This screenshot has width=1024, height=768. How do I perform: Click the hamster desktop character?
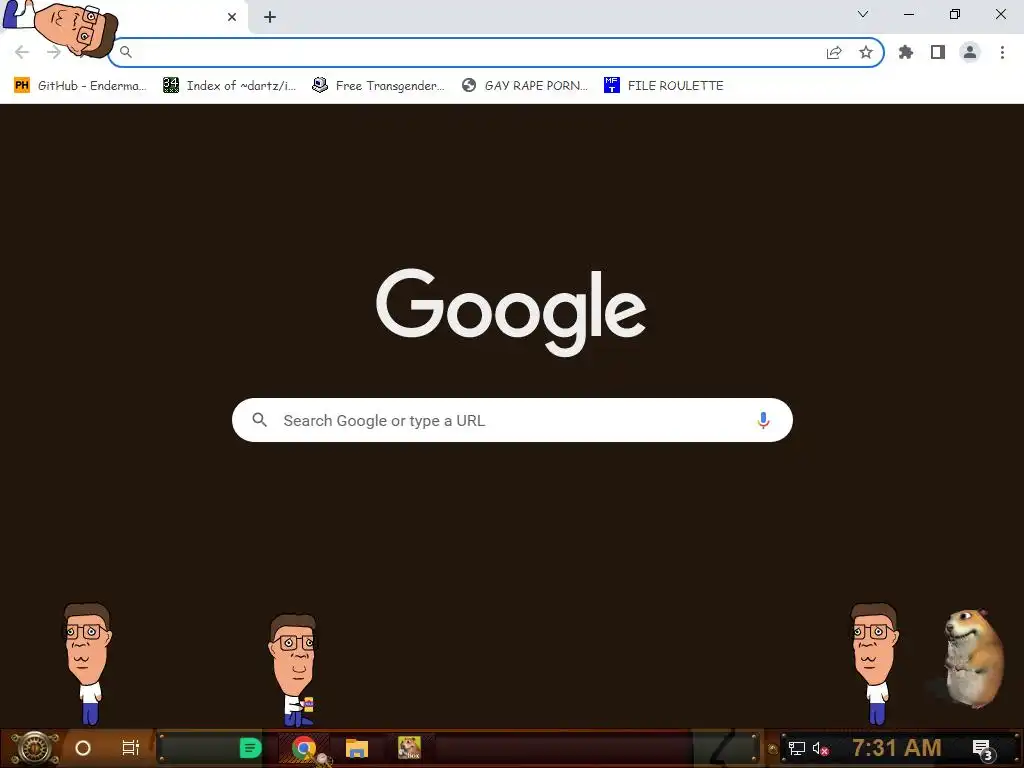972,658
